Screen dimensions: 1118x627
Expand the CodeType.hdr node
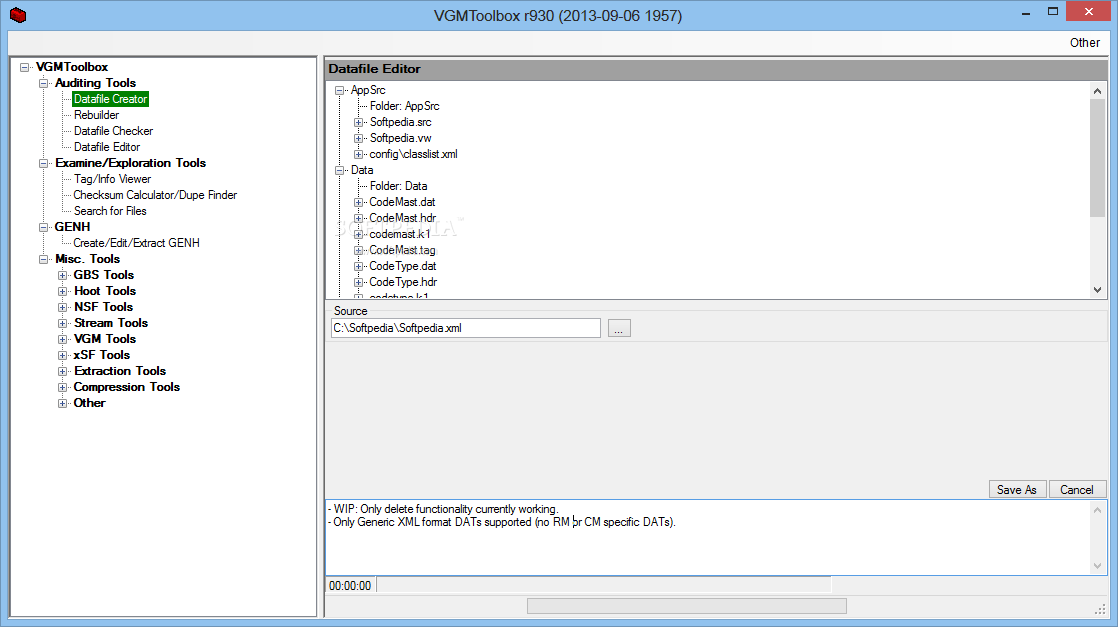click(359, 282)
